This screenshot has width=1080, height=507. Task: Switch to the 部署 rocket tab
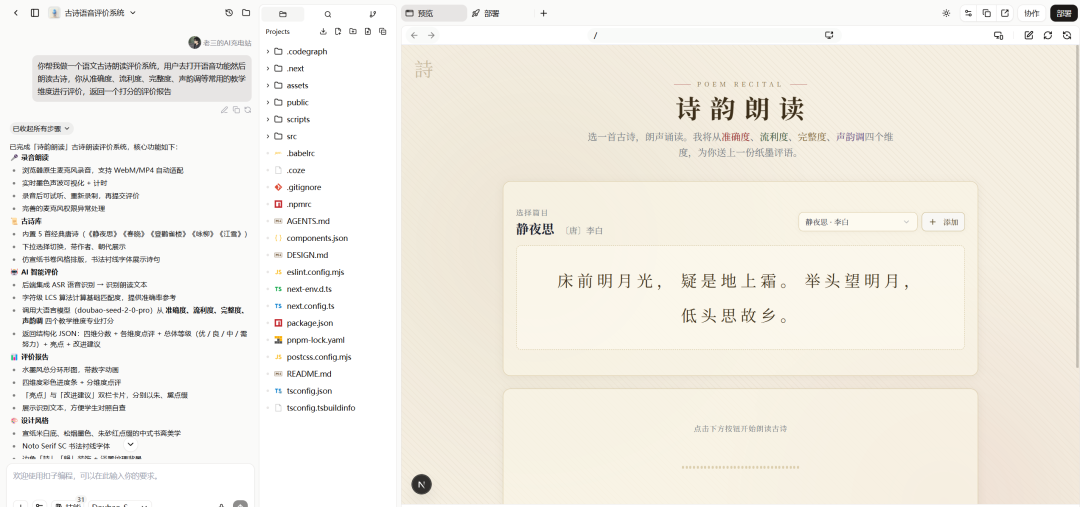[x=486, y=13]
